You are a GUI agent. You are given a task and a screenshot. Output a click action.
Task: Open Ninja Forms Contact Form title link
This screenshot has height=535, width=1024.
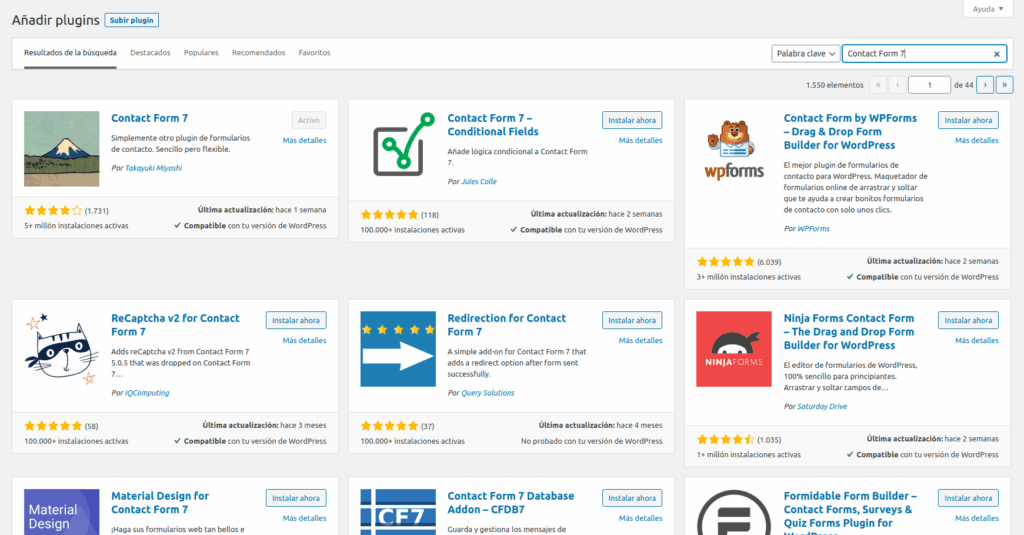click(x=849, y=331)
